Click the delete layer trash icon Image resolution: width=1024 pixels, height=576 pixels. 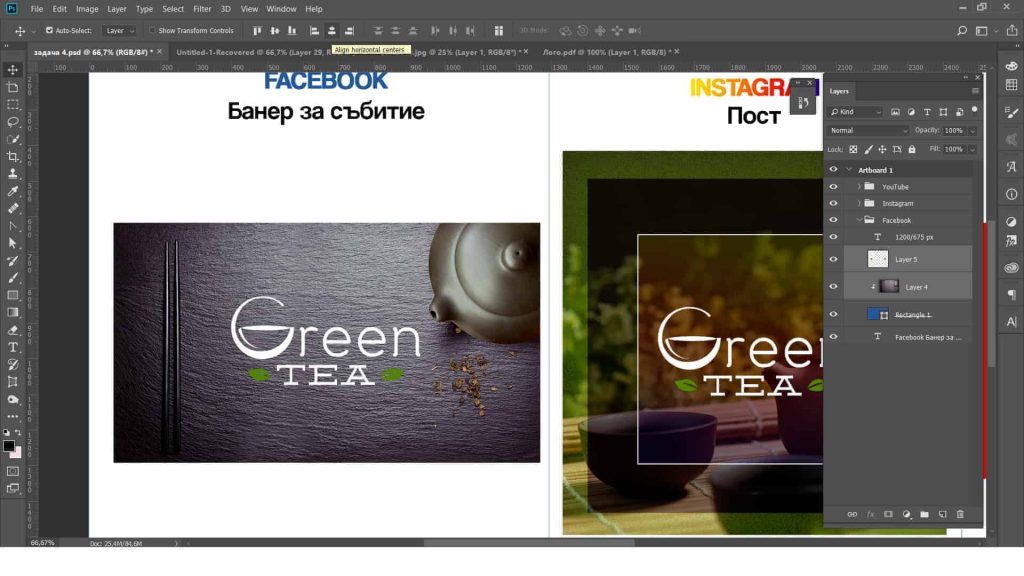point(960,515)
